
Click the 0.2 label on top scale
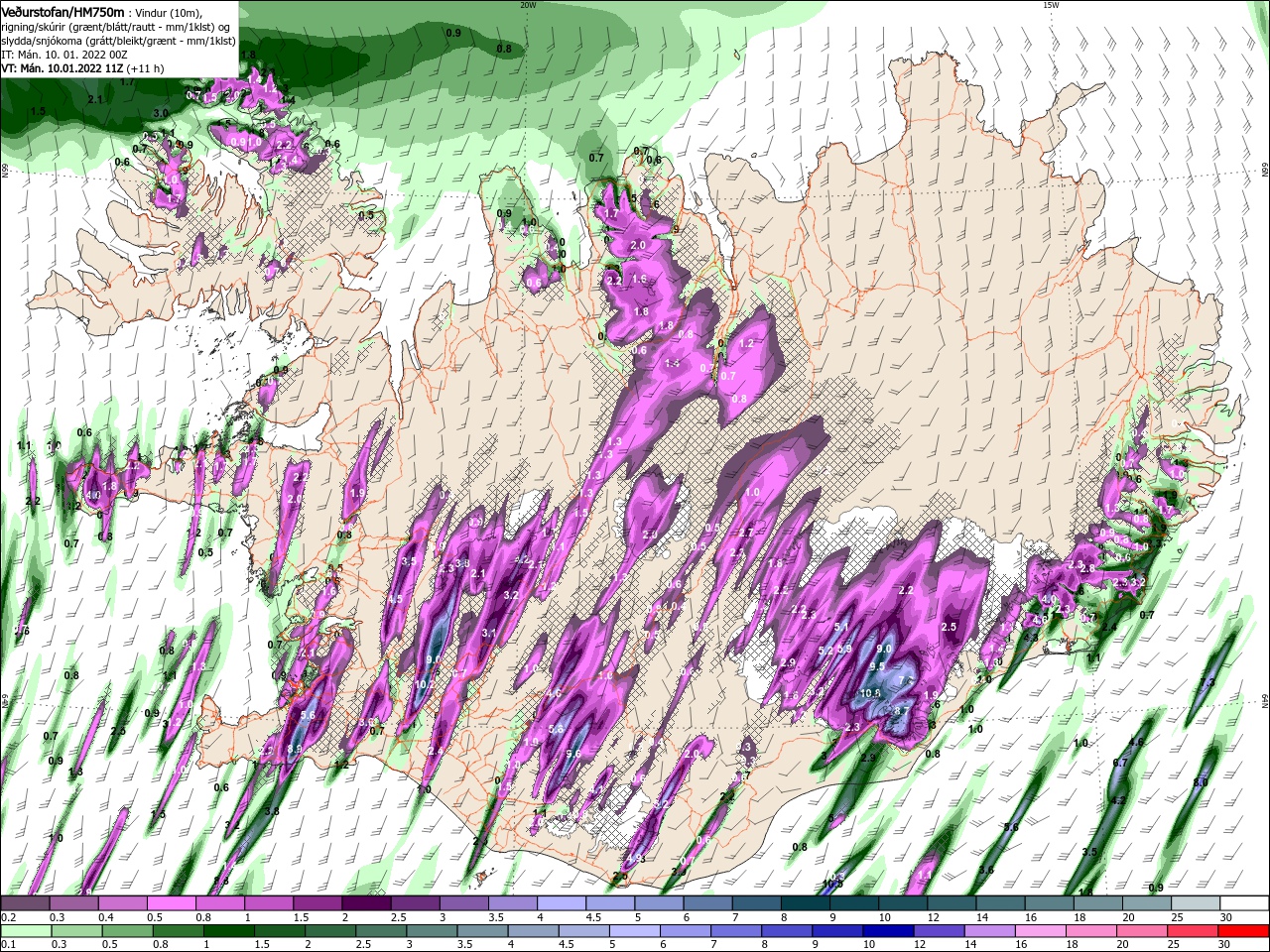coord(8,917)
